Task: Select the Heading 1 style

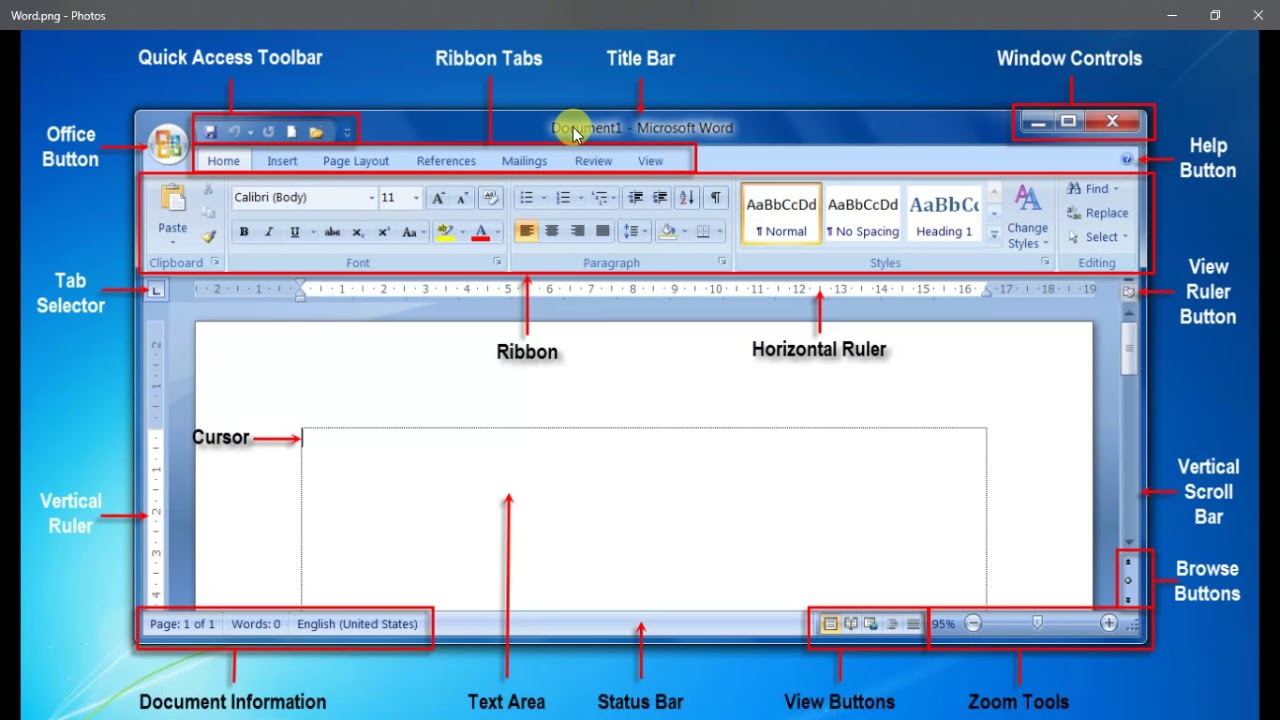Action: tap(943, 213)
